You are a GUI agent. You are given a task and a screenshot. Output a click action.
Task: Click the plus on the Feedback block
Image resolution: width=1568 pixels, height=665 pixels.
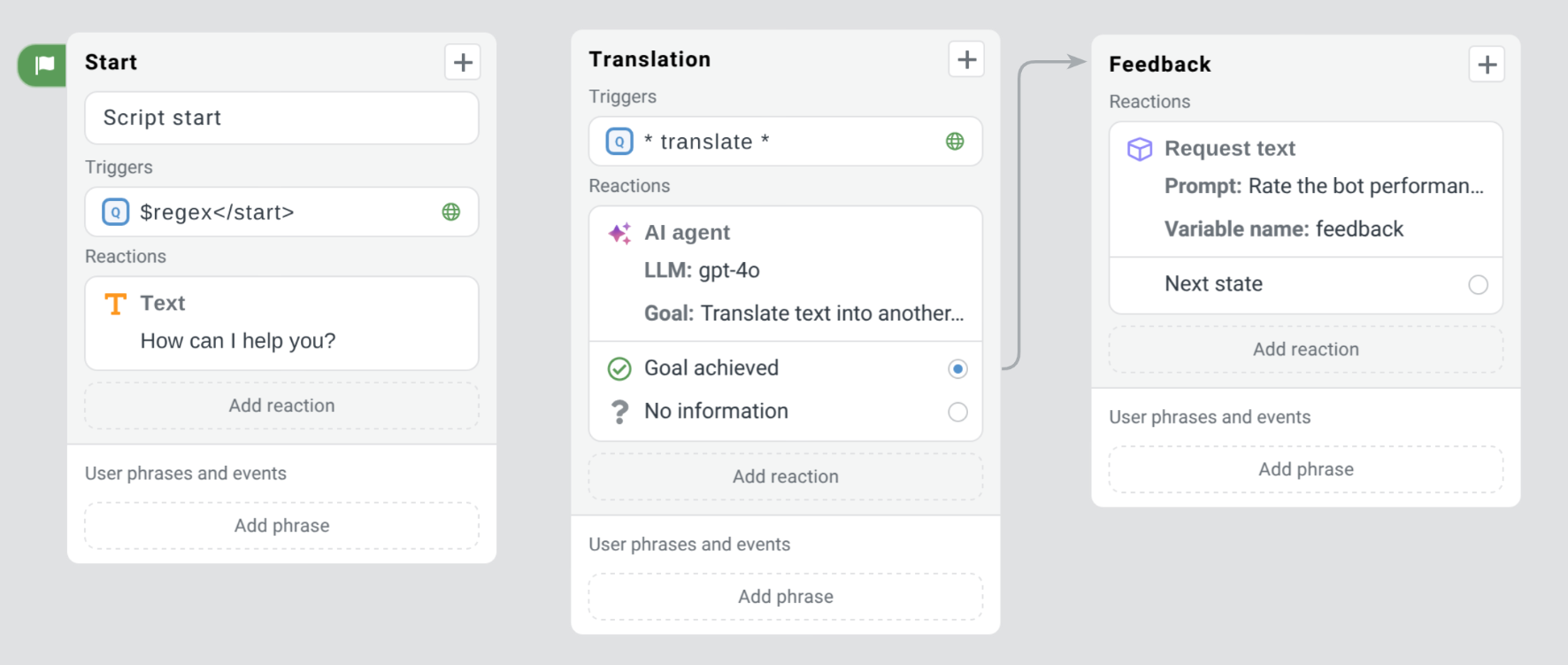[x=1487, y=64]
